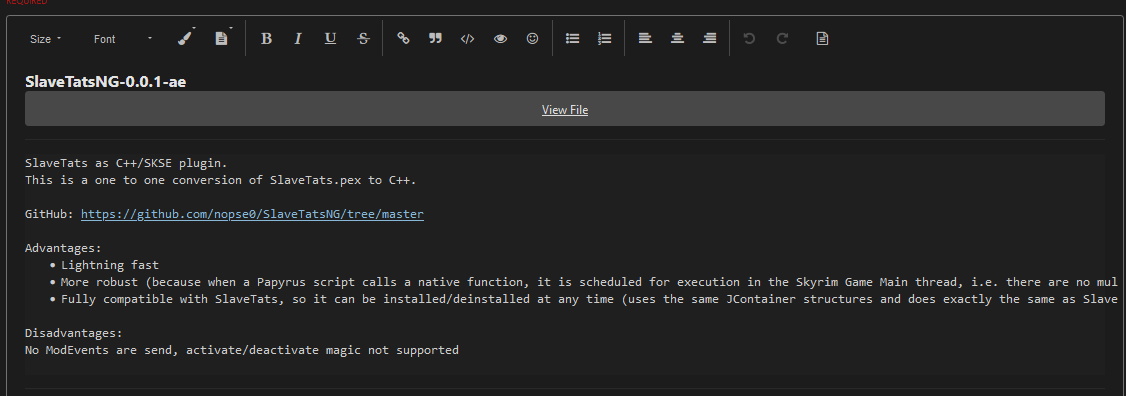Toggle spoiler eye icon
This screenshot has height=396, width=1126.
pyautogui.click(x=501, y=39)
